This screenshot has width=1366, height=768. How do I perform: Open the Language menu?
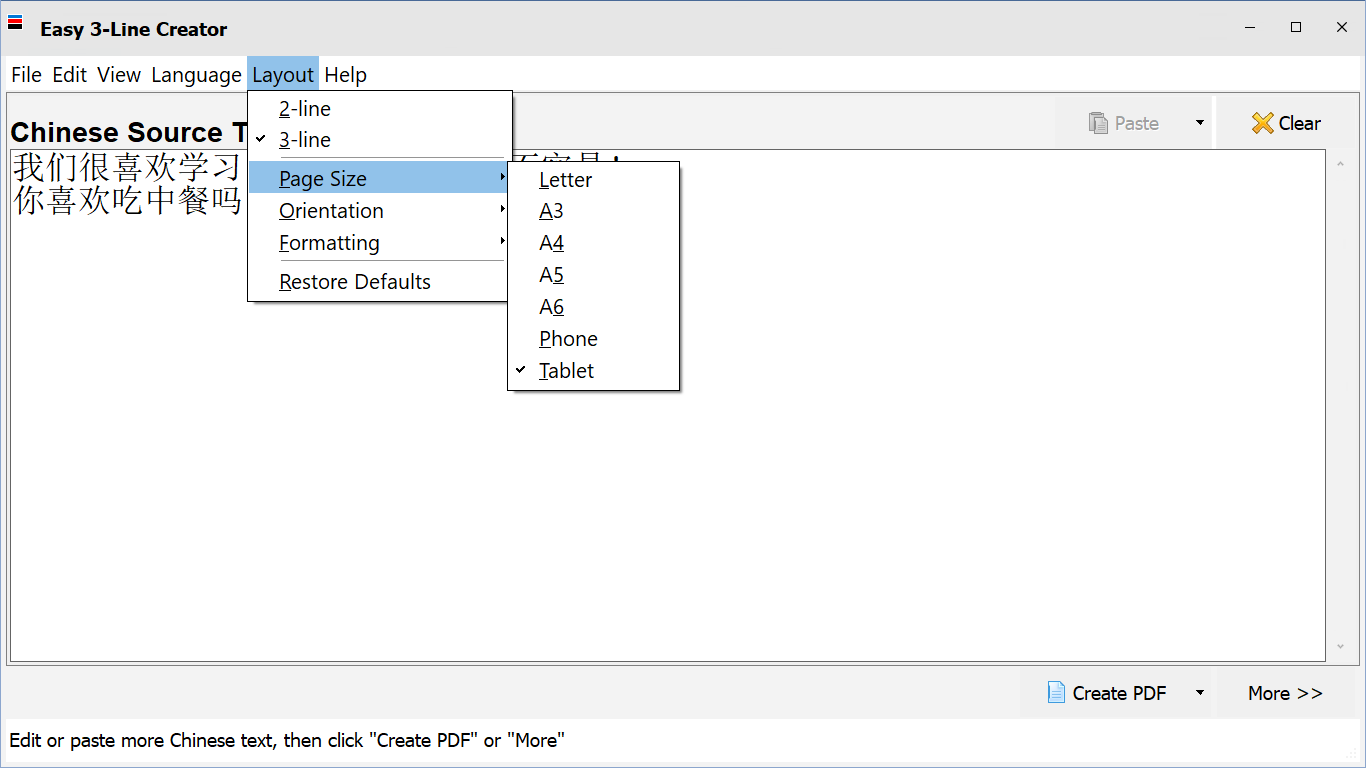196,75
